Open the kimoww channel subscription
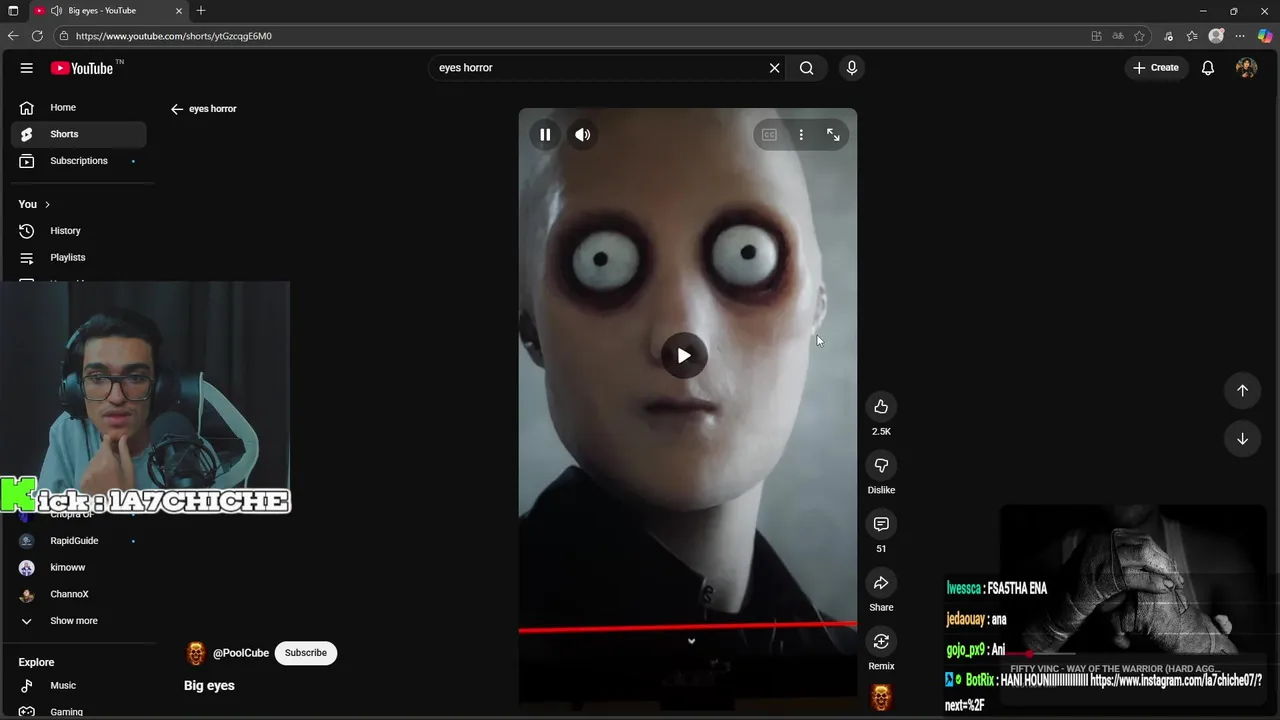The width and height of the screenshot is (1280, 720). pyautogui.click(x=79, y=568)
